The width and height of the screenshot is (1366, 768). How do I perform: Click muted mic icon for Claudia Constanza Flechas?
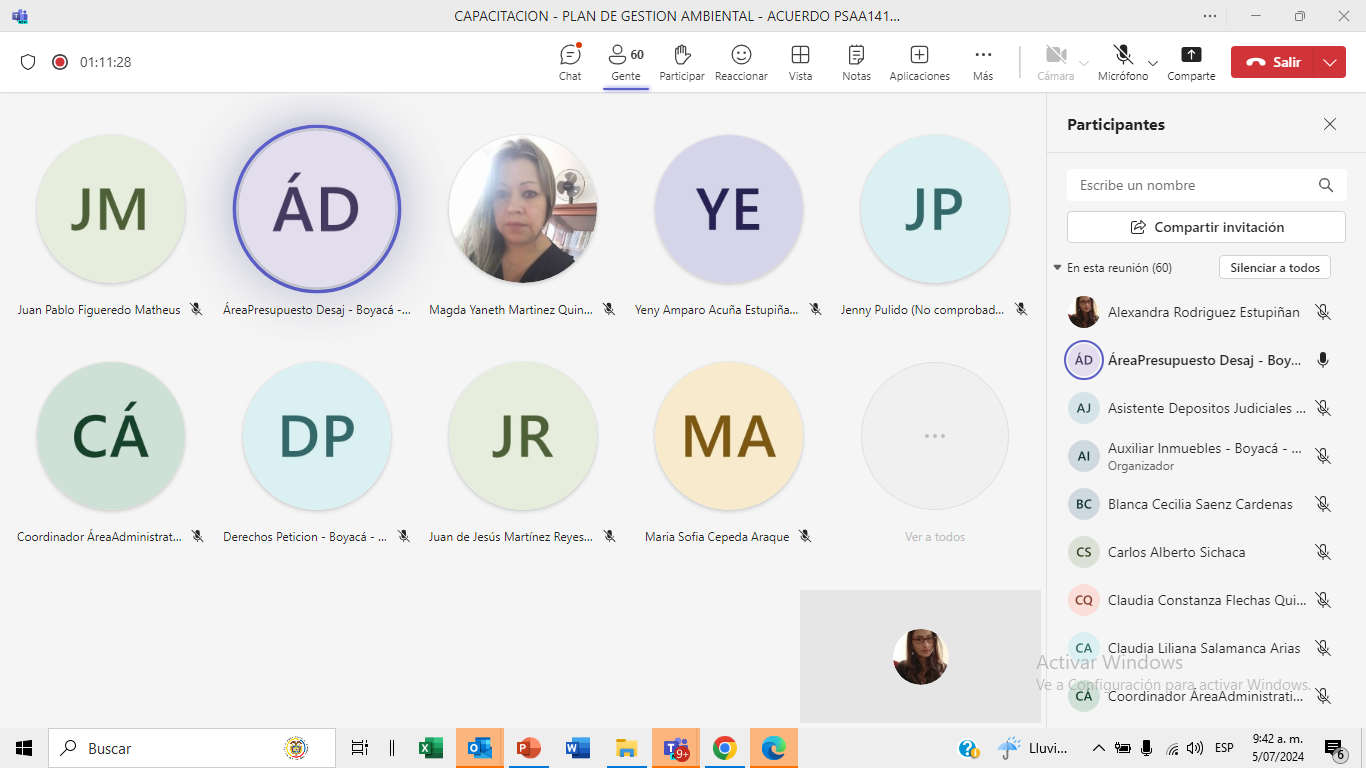pos(1323,600)
